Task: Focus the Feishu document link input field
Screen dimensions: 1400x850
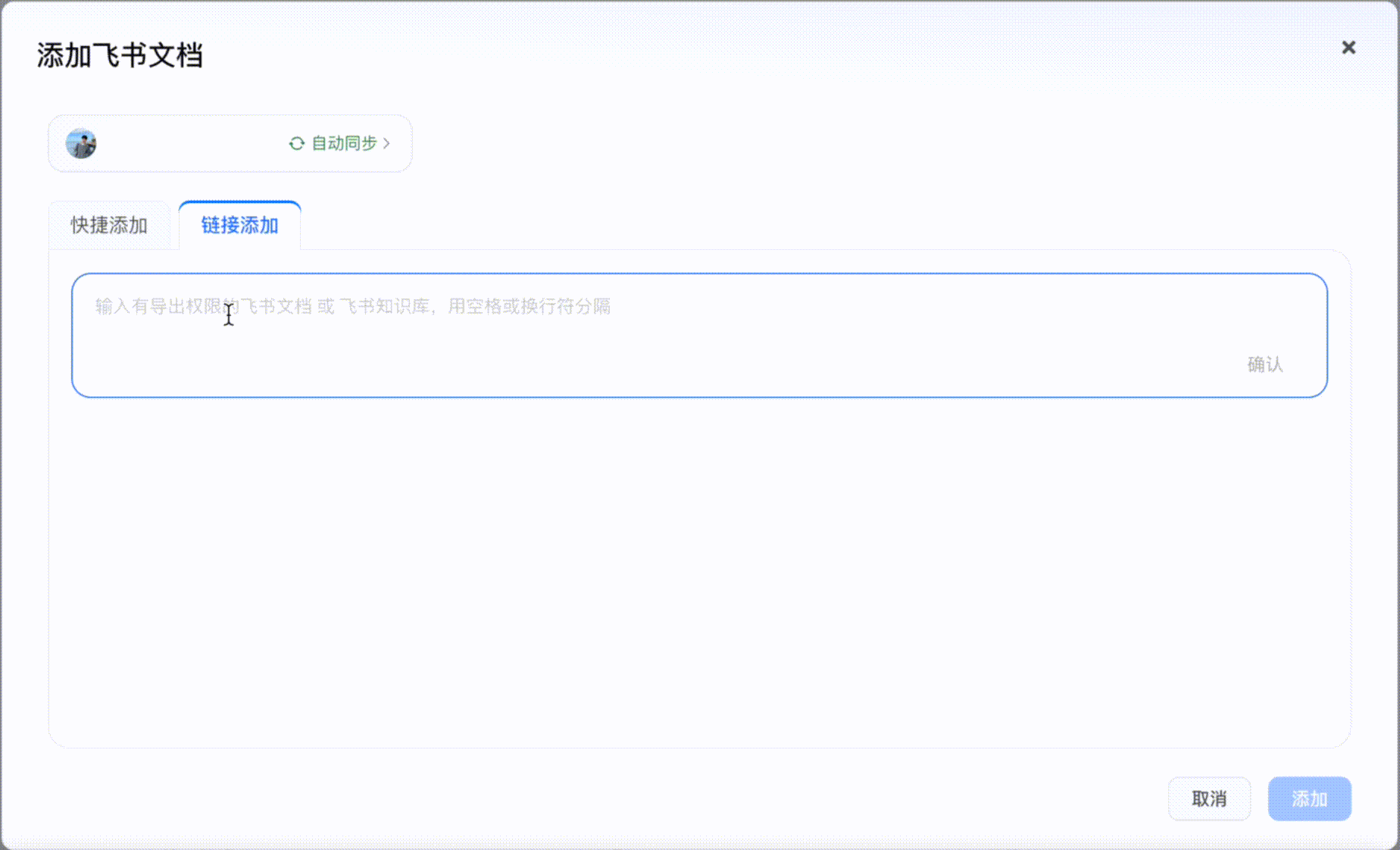Action: coord(699,335)
